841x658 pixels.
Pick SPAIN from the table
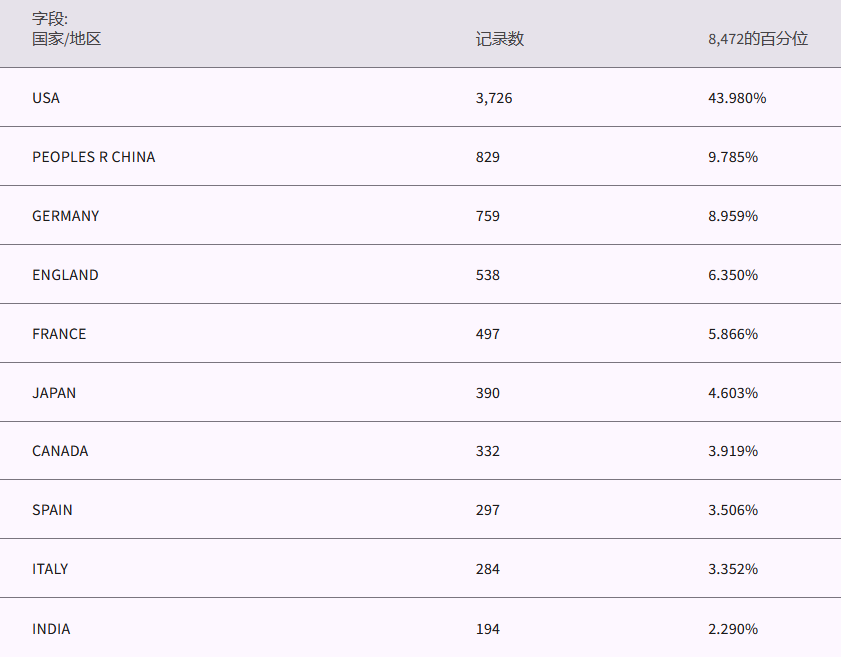pyautogui.click(x=52, y=510)
